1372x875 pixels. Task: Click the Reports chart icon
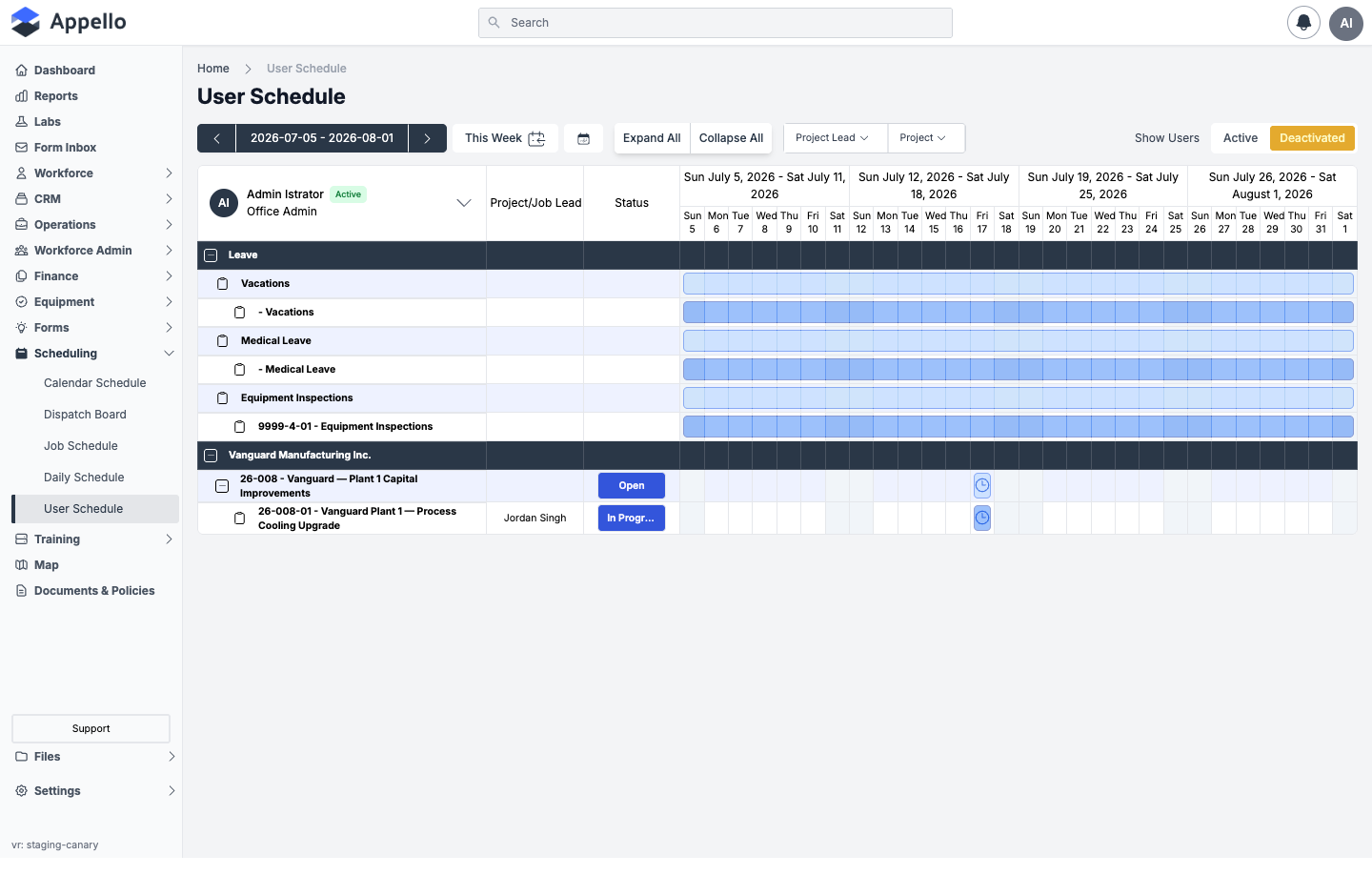22,96
